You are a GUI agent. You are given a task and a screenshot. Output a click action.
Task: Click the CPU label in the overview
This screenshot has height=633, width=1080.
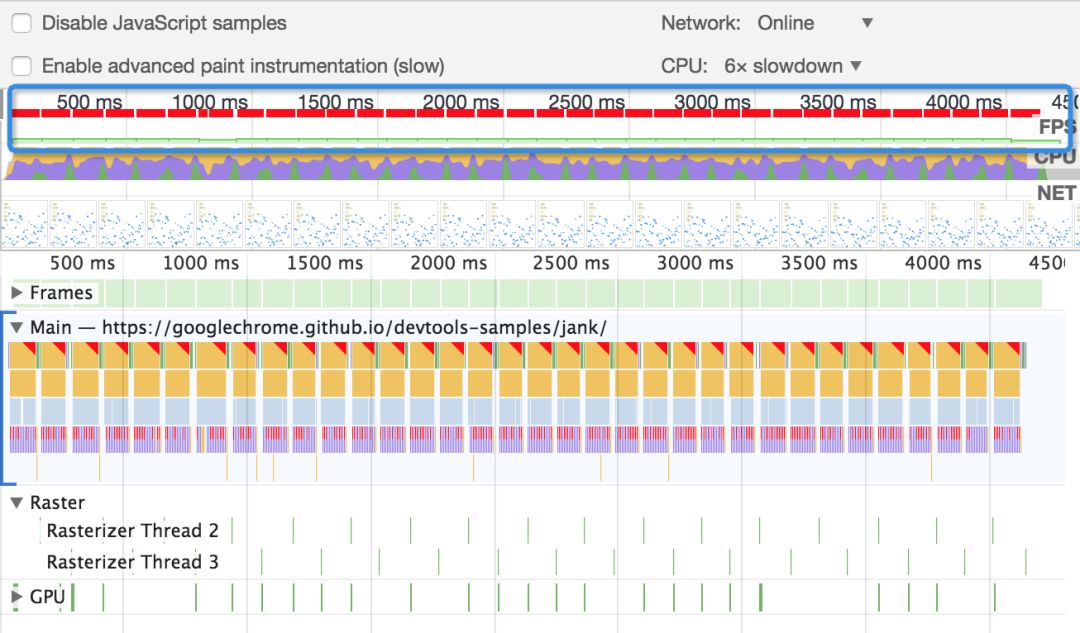click(x=1055, y=157)
